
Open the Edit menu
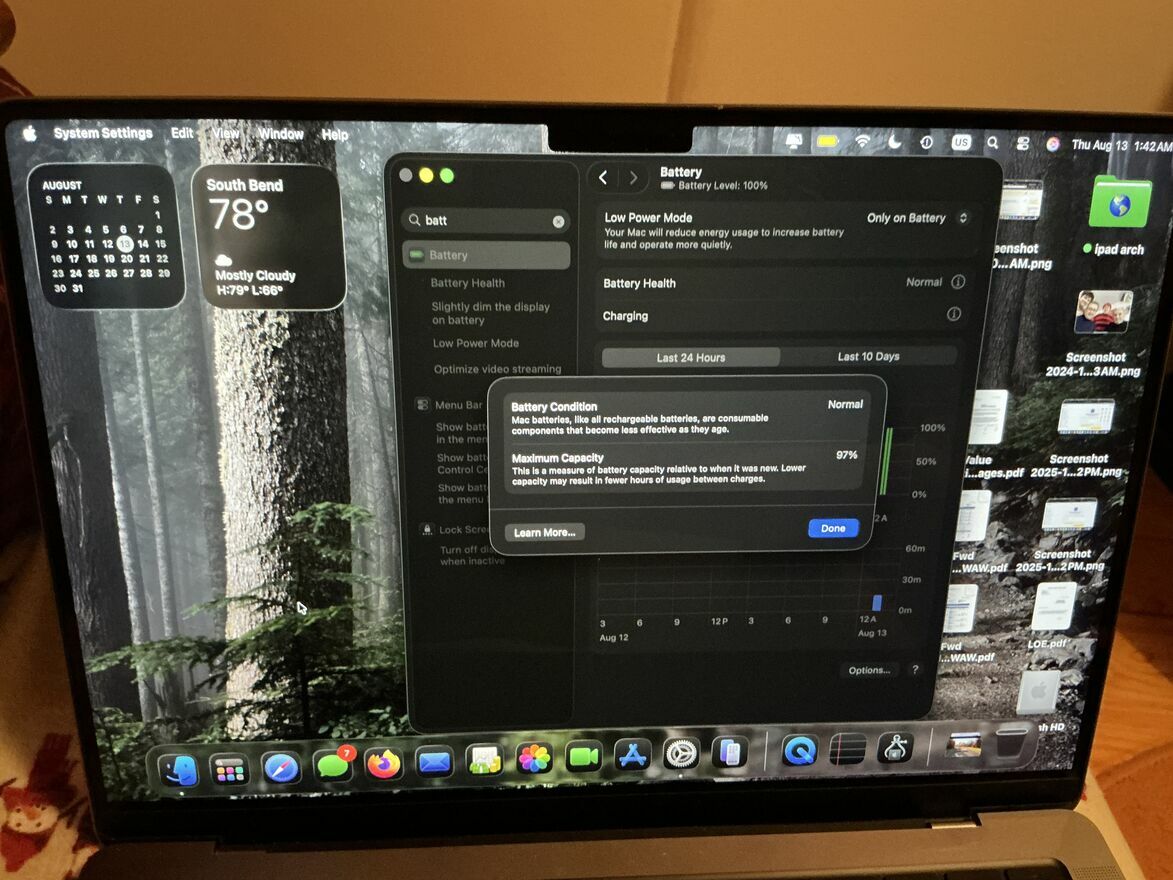[182, 133]
